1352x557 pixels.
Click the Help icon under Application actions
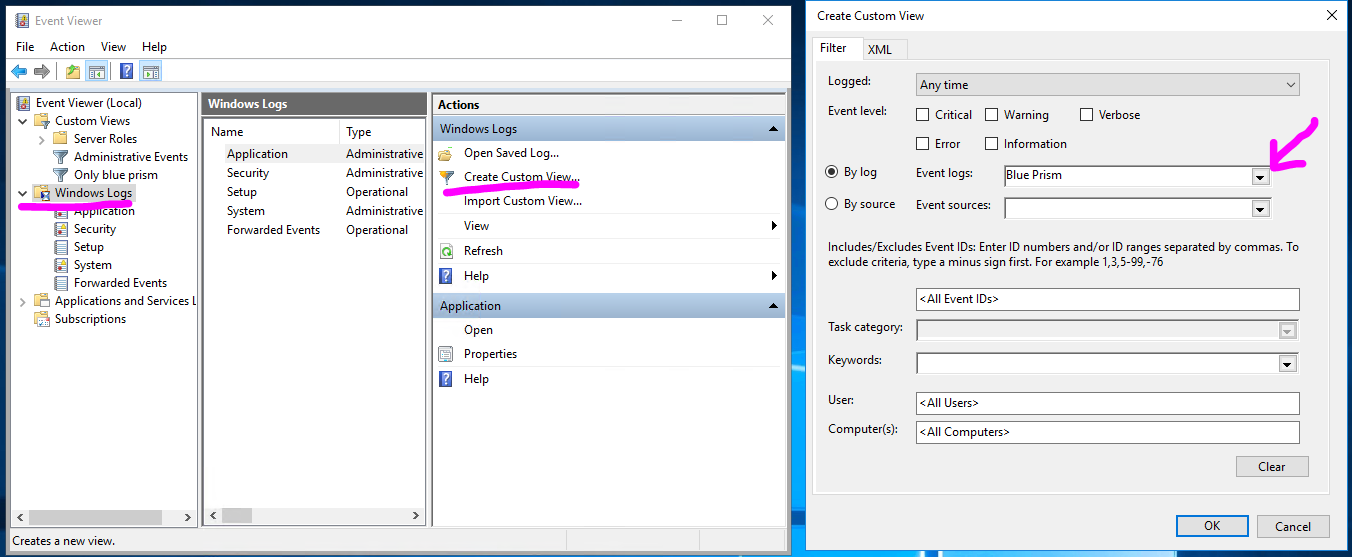tap(447, 379)
